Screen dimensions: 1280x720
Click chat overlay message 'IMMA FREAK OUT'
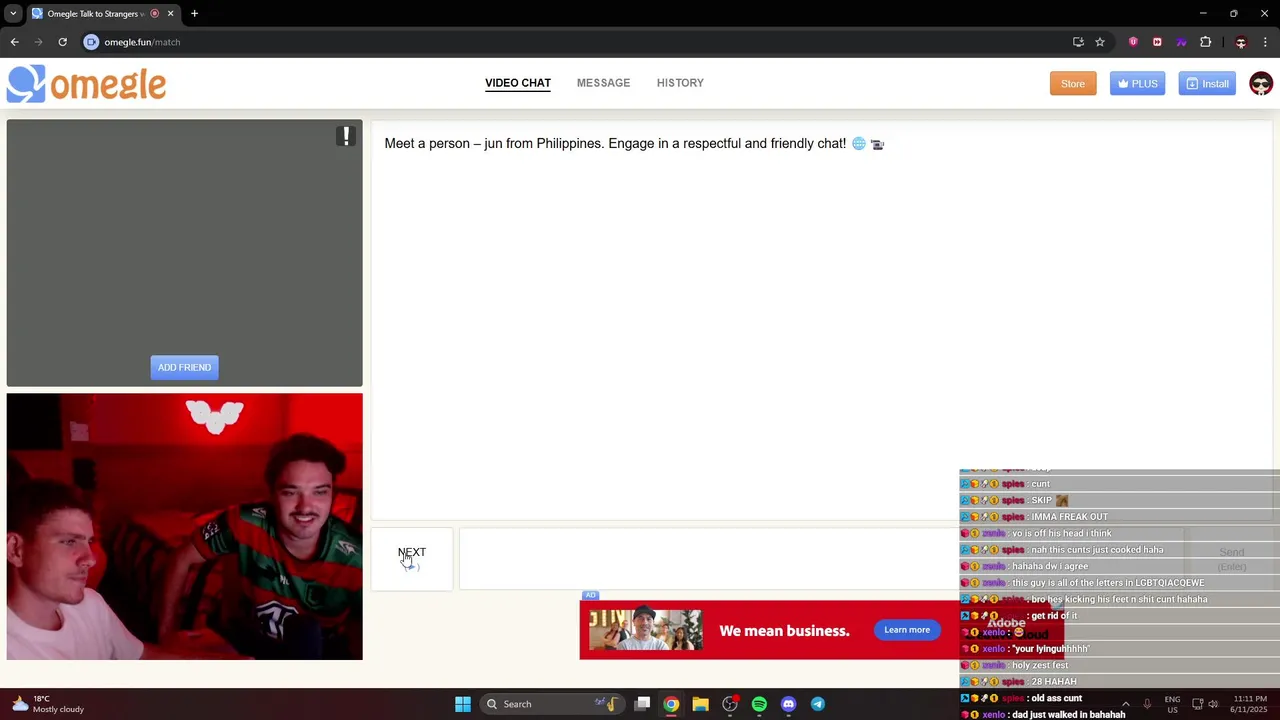coord(1069,517)
